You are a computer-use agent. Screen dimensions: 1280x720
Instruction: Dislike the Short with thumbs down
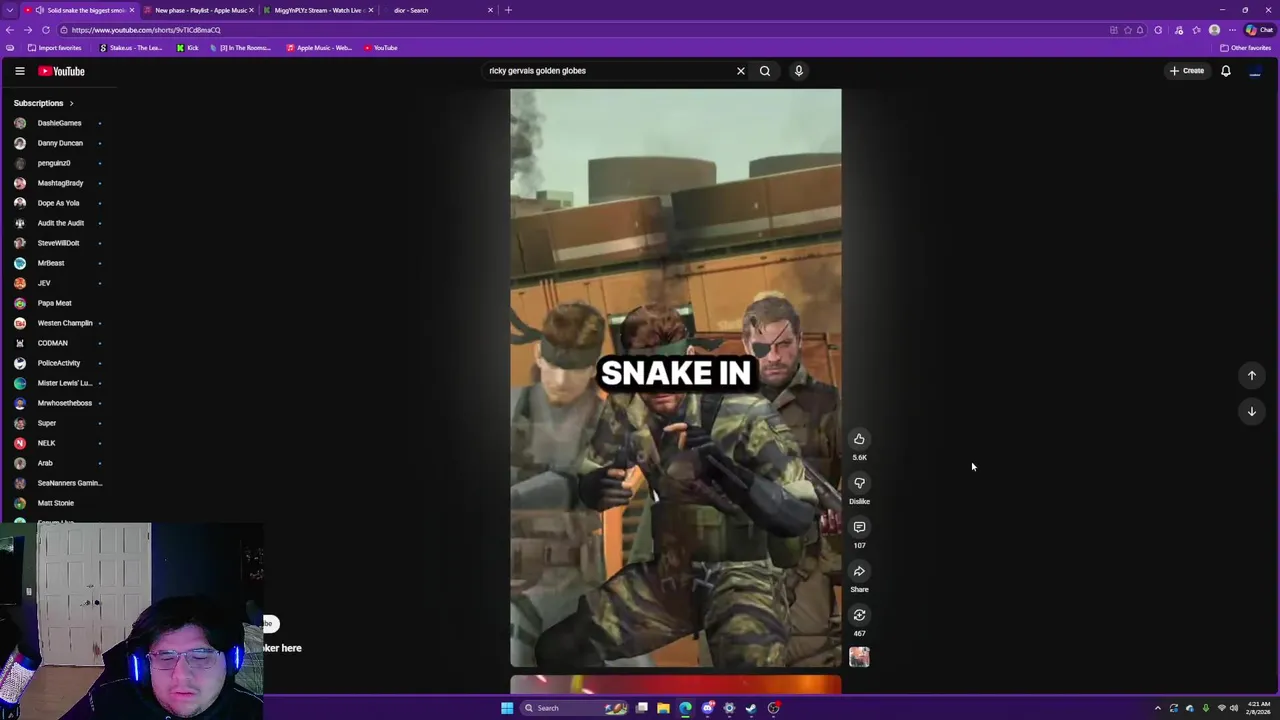point(859,483)
